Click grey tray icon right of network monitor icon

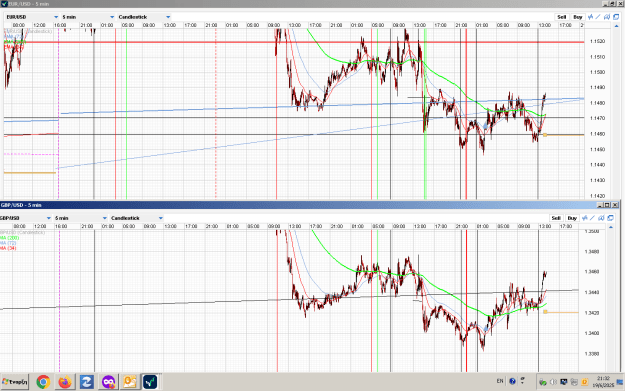pos(574,382)
